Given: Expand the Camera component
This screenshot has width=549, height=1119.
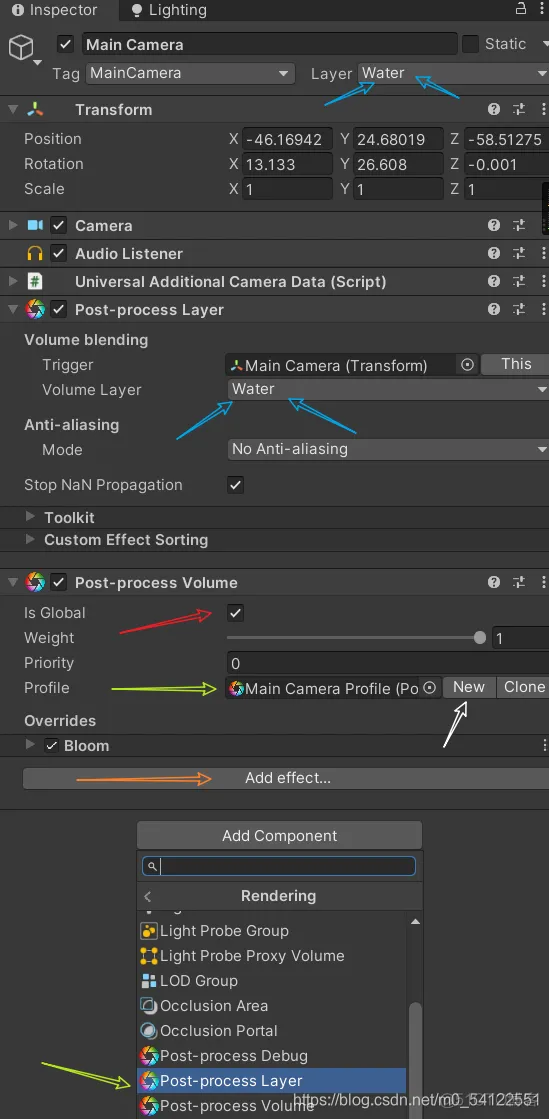Looking at the screenshot, I should (13, 226).
